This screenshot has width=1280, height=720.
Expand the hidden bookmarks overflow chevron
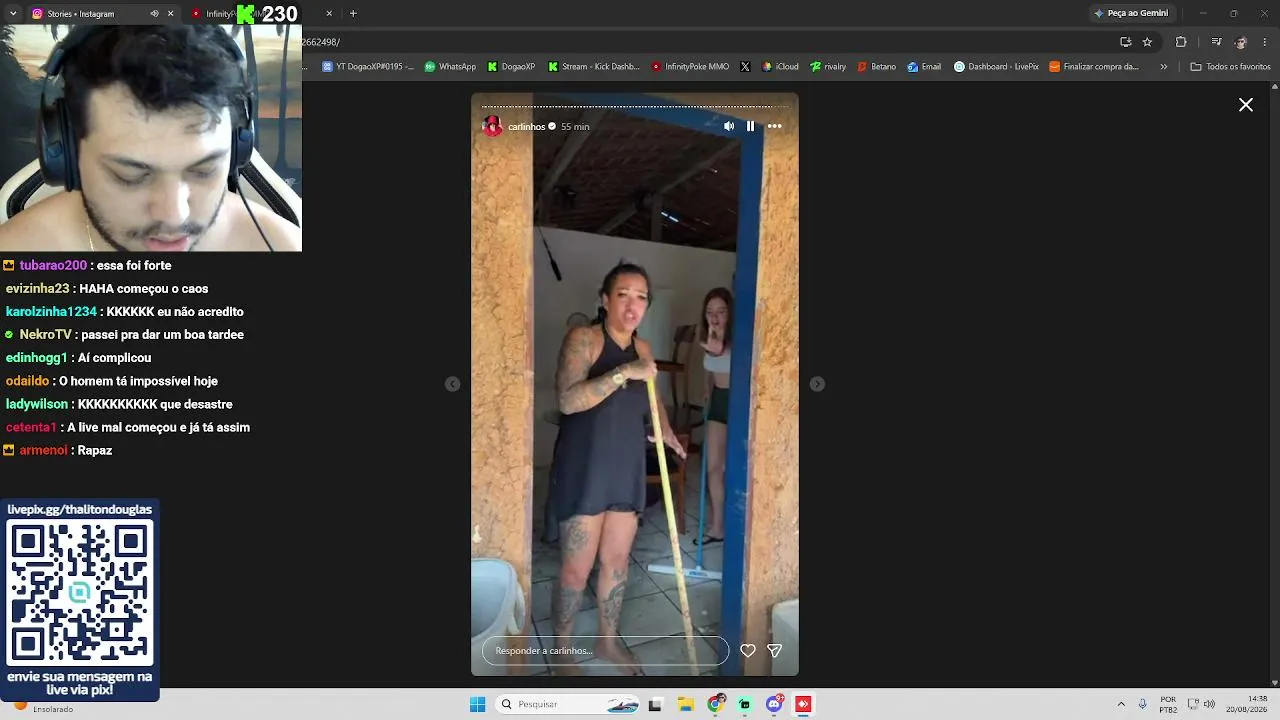1163,67
